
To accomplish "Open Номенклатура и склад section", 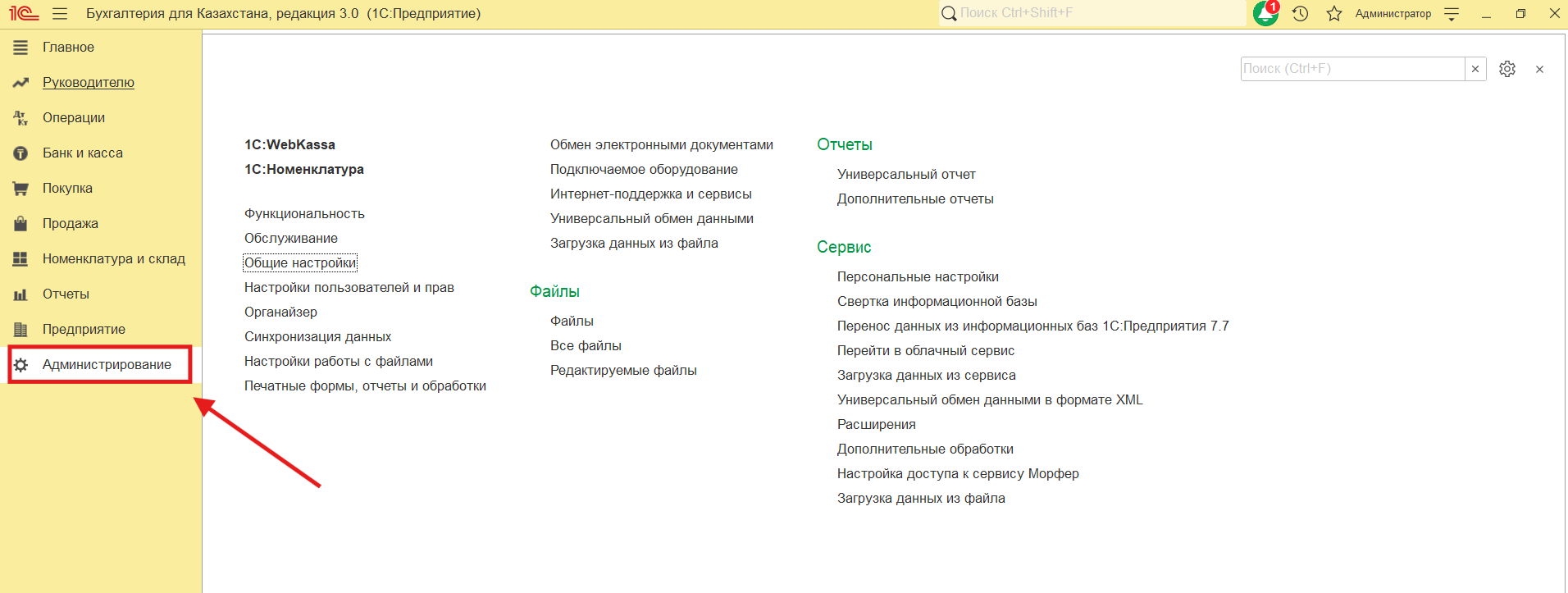I will pos(114,259).
